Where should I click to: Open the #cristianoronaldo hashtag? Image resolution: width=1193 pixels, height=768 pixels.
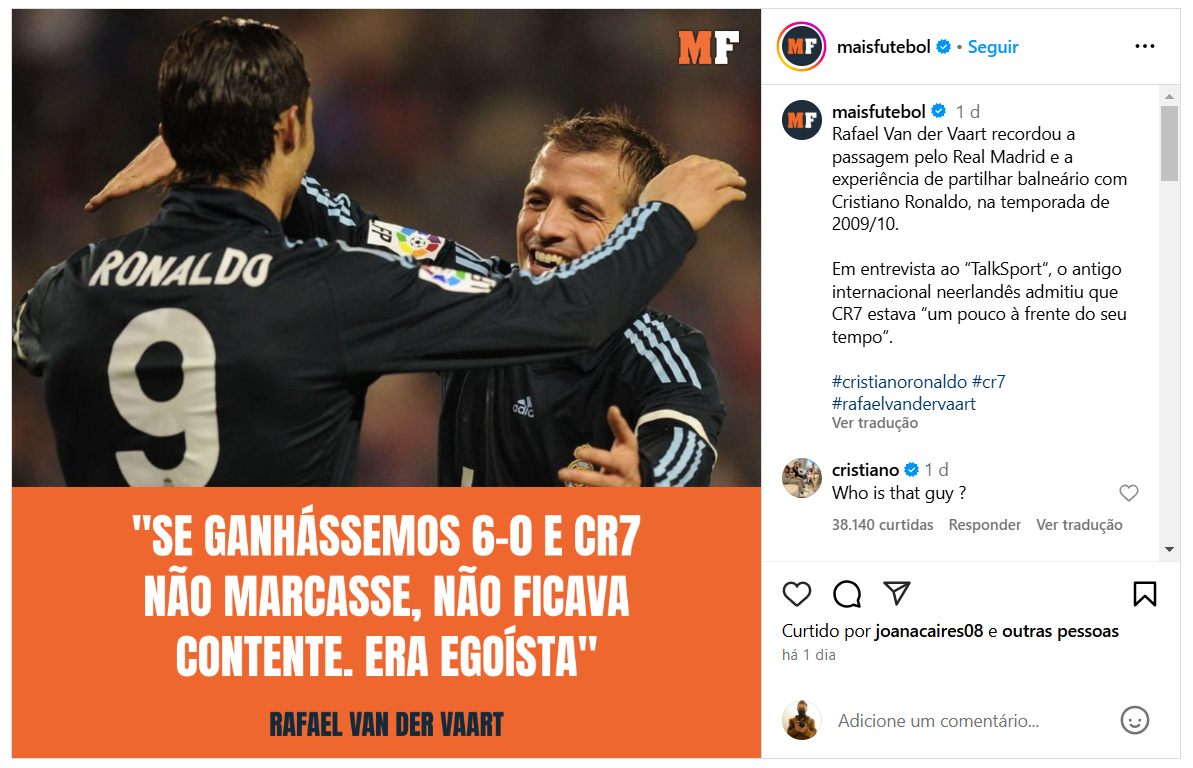899,381
